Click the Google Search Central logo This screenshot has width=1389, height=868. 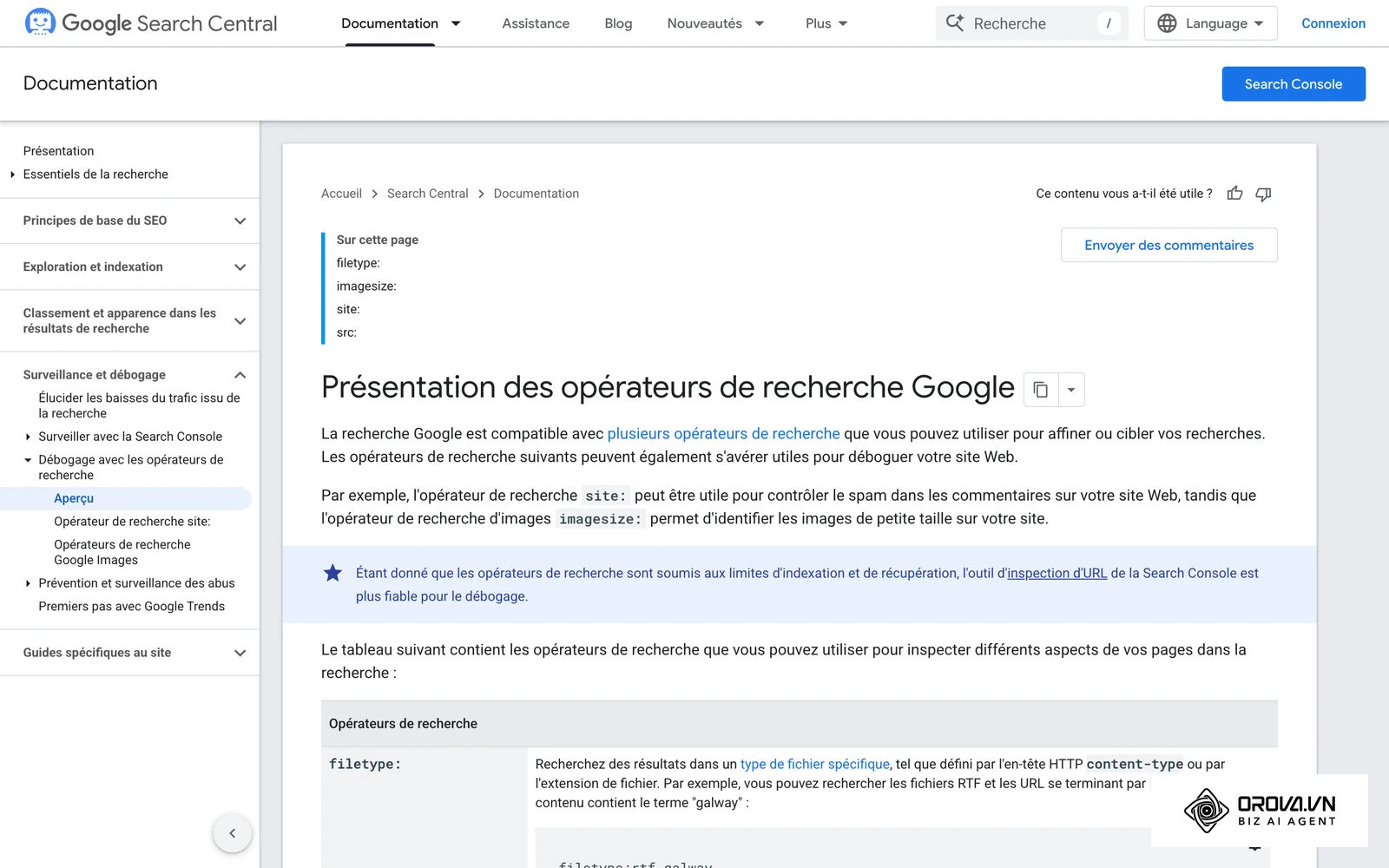151,23
